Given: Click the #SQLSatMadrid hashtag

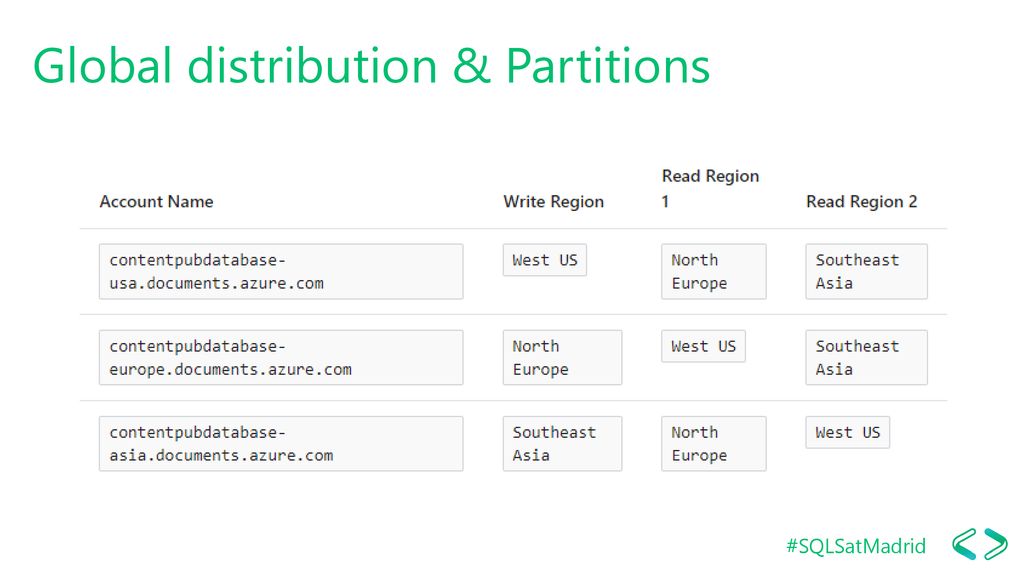Looking at the screenshot, I should click(x=856, y=546).
